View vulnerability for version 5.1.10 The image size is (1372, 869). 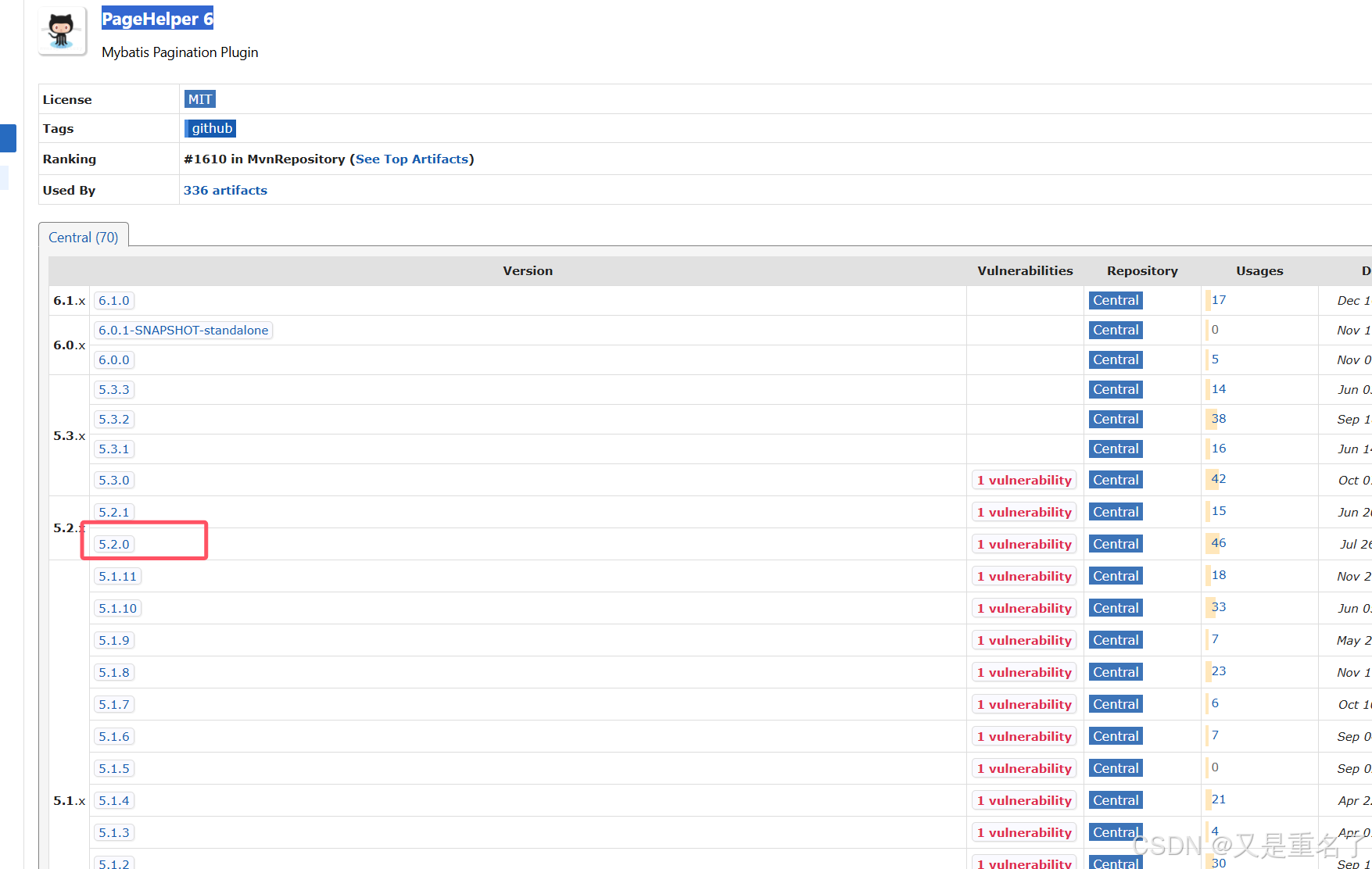(x=1024, y=608)
